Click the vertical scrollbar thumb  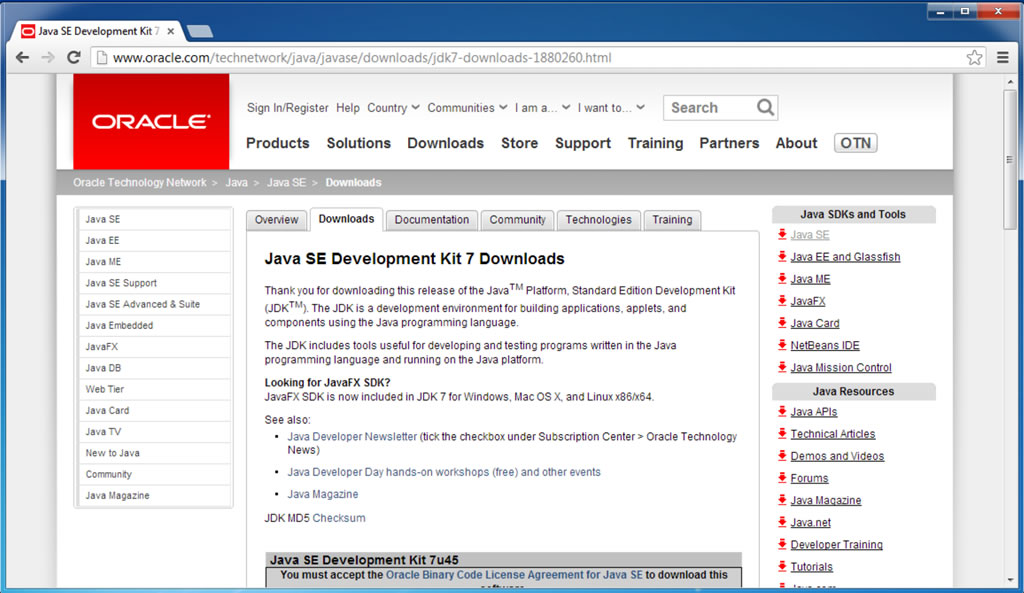coord(1010,159)
